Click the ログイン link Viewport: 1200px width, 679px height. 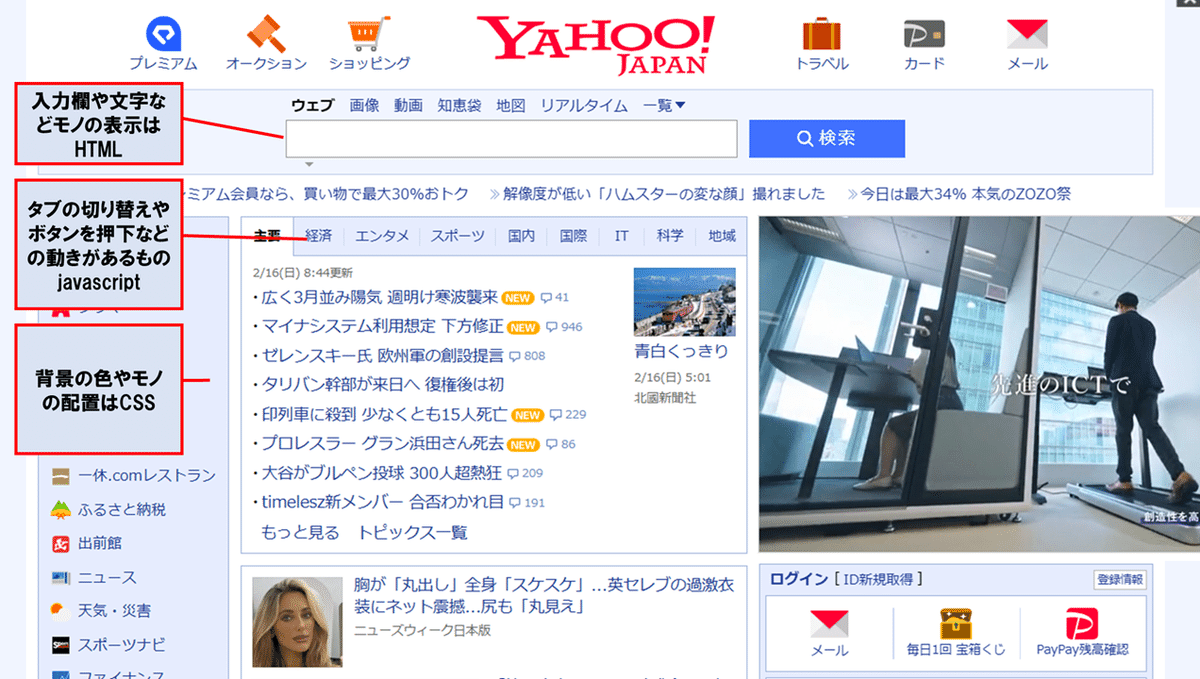(799, 579)
